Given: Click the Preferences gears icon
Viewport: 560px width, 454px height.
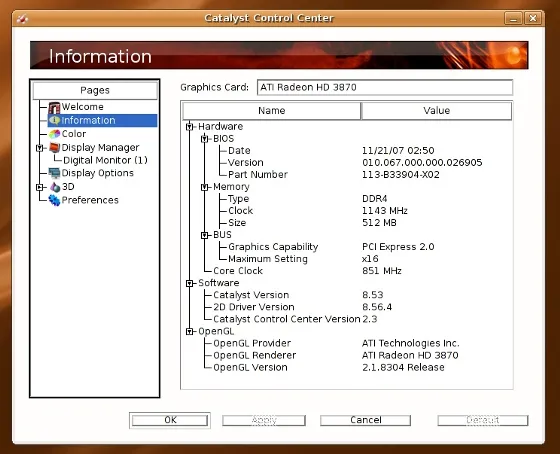Looking at the screenshot, I should pyautogui.click(x=54, y=200).
